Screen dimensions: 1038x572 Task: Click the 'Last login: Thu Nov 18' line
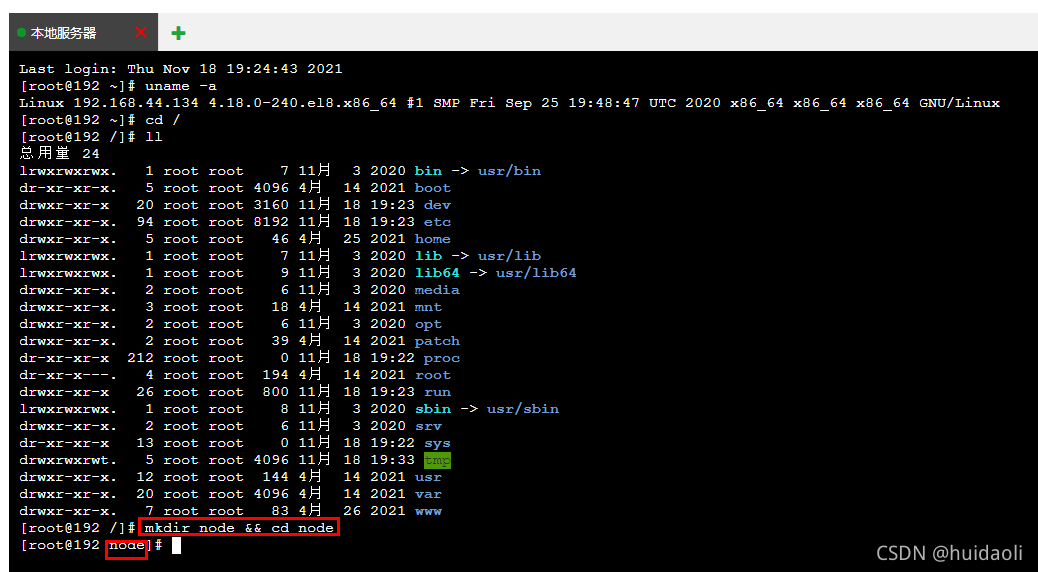coord(181,69)
